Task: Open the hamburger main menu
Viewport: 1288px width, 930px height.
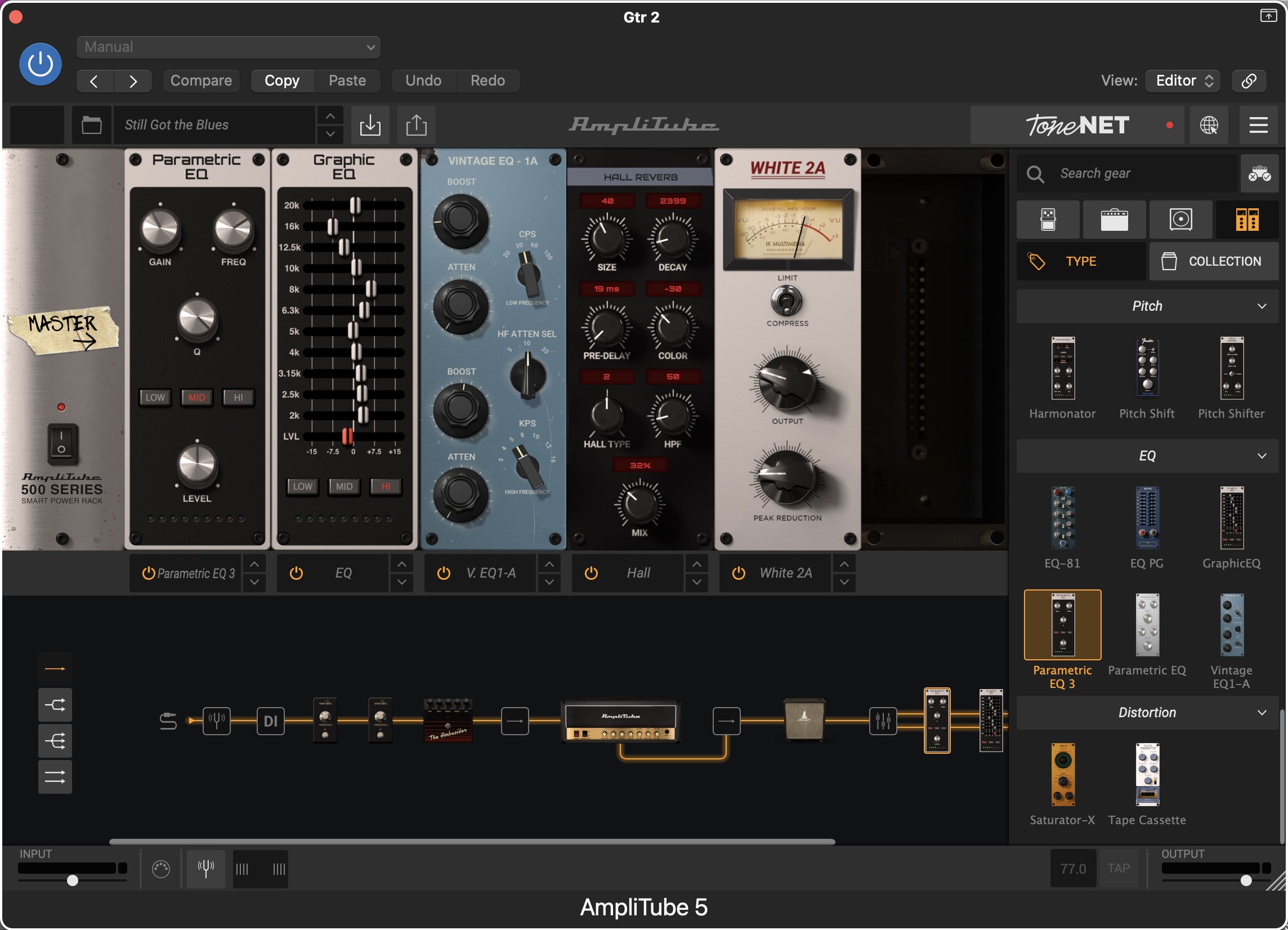Action: [x=1259, y=125]
